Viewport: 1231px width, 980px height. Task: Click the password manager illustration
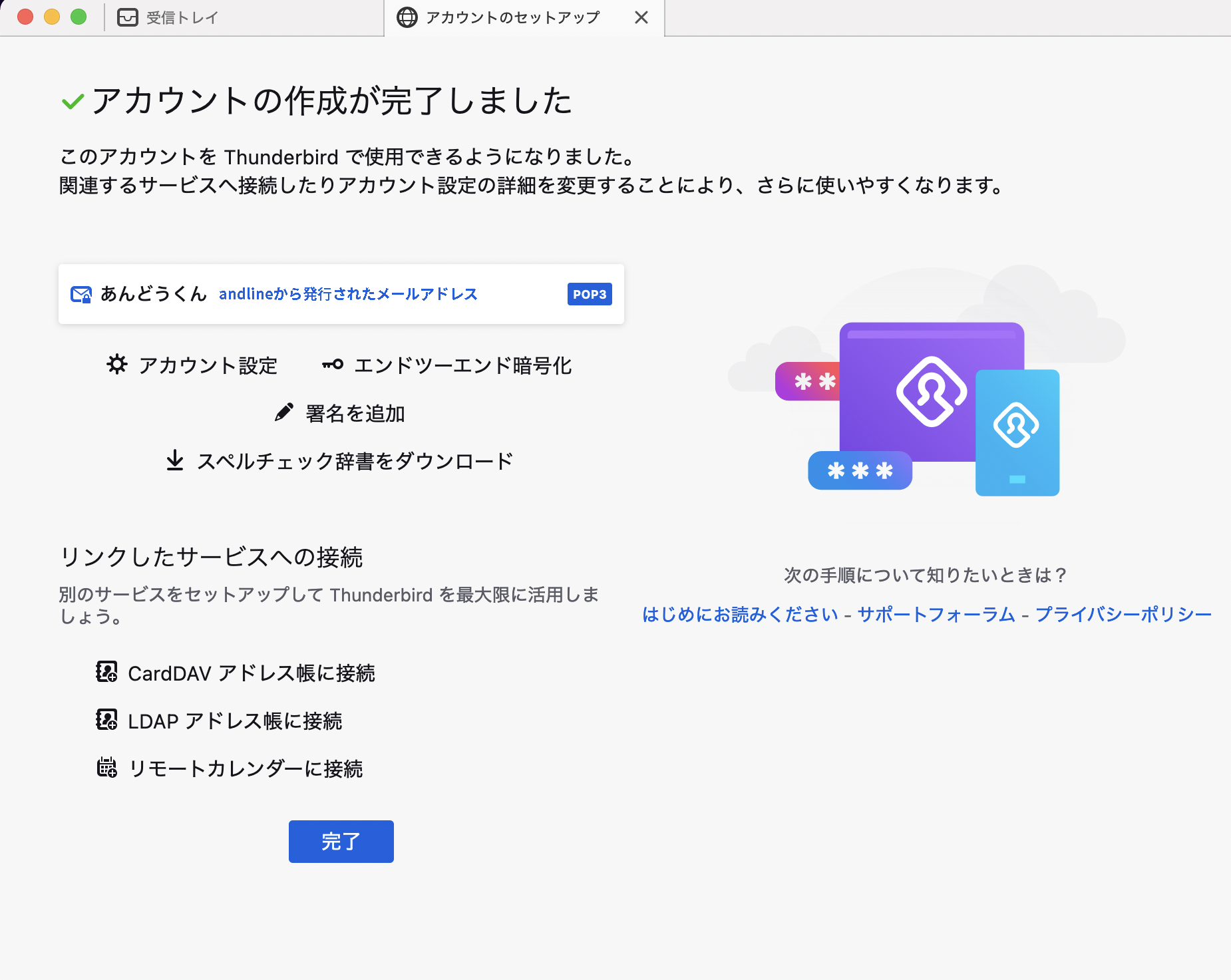pos(926,406)
